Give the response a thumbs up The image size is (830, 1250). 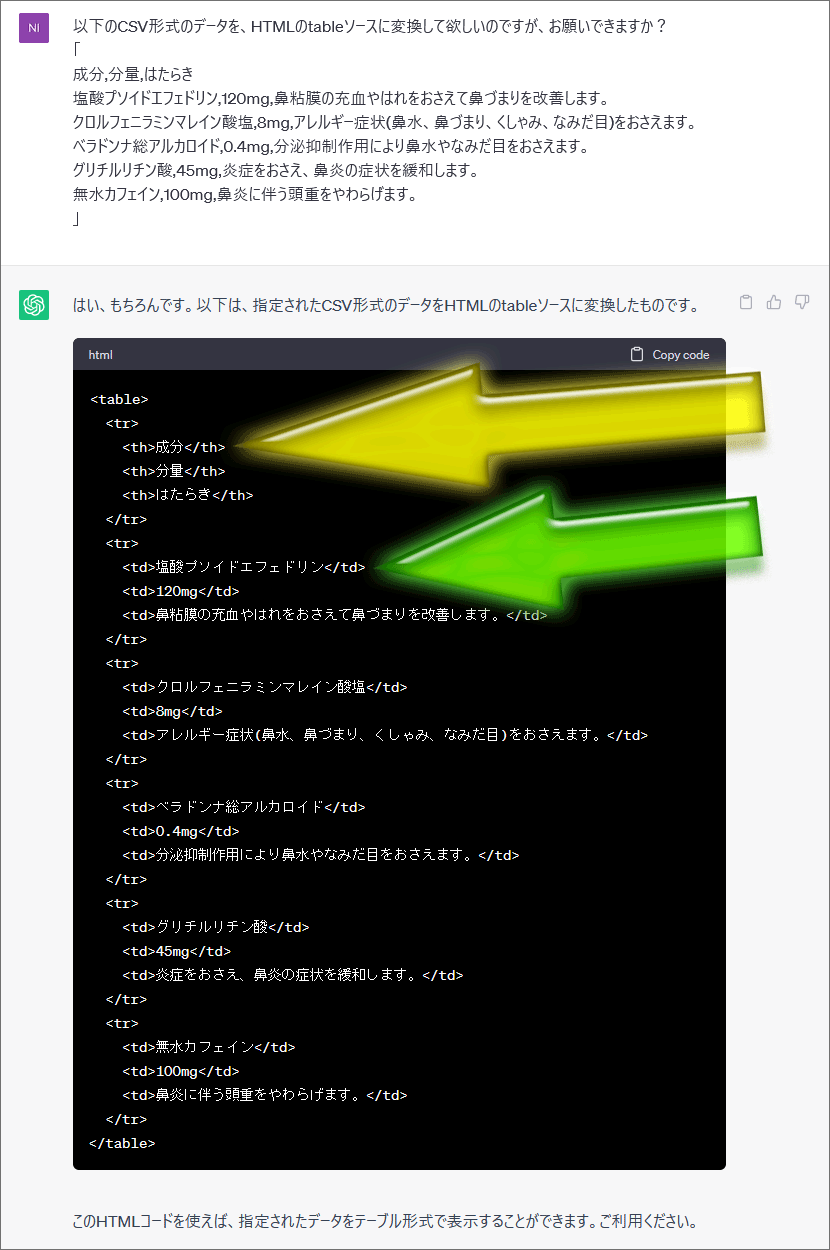tap(774, 302)
